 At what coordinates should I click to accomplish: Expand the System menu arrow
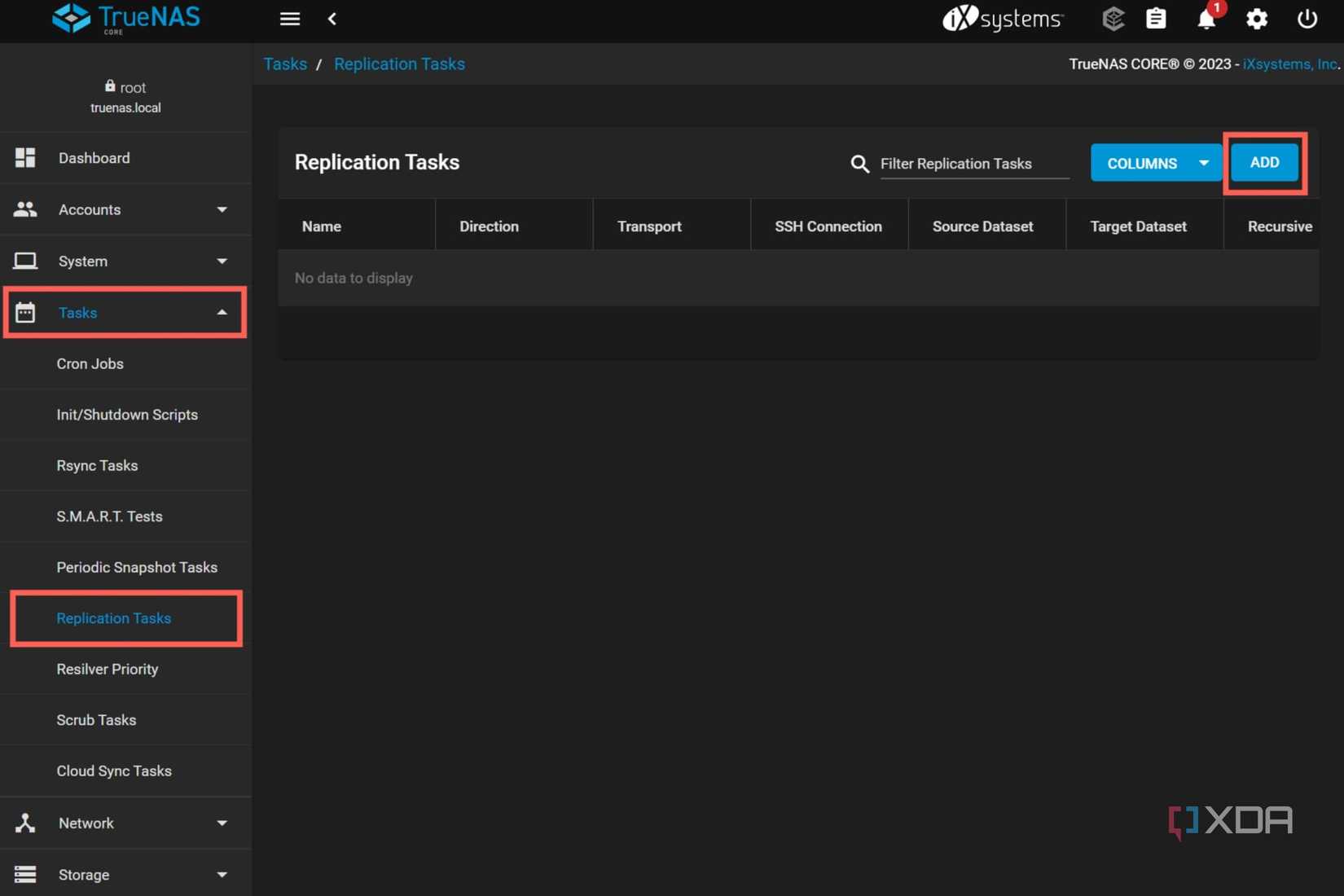pos(222,261)
